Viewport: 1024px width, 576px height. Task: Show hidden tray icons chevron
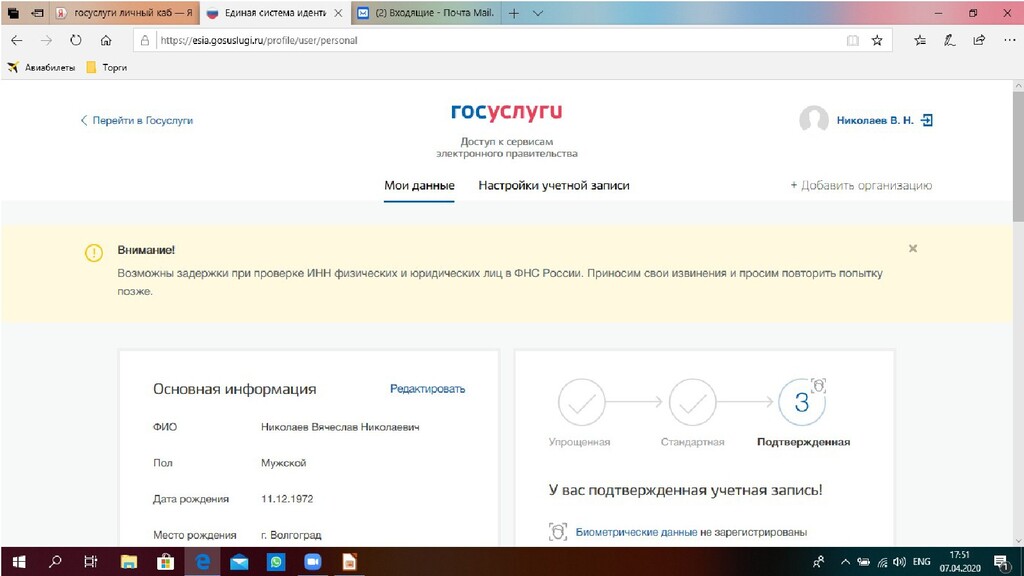[845, 562]
